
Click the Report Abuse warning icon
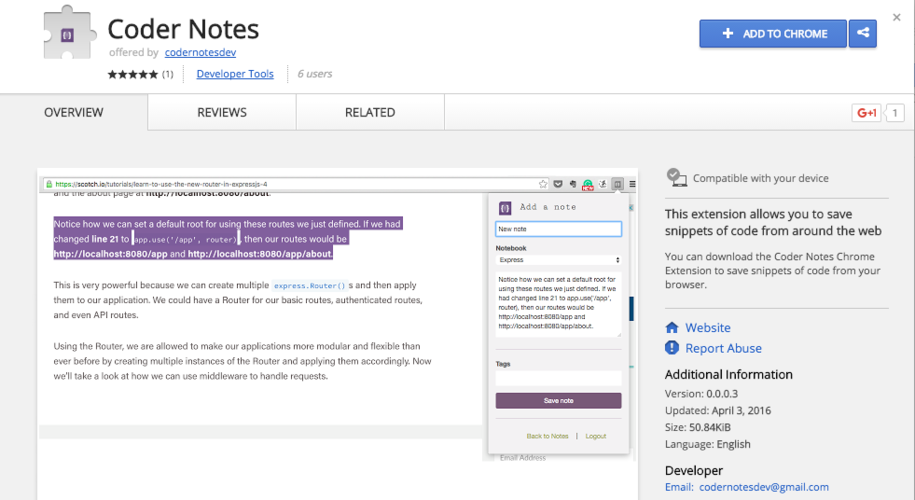672,348
